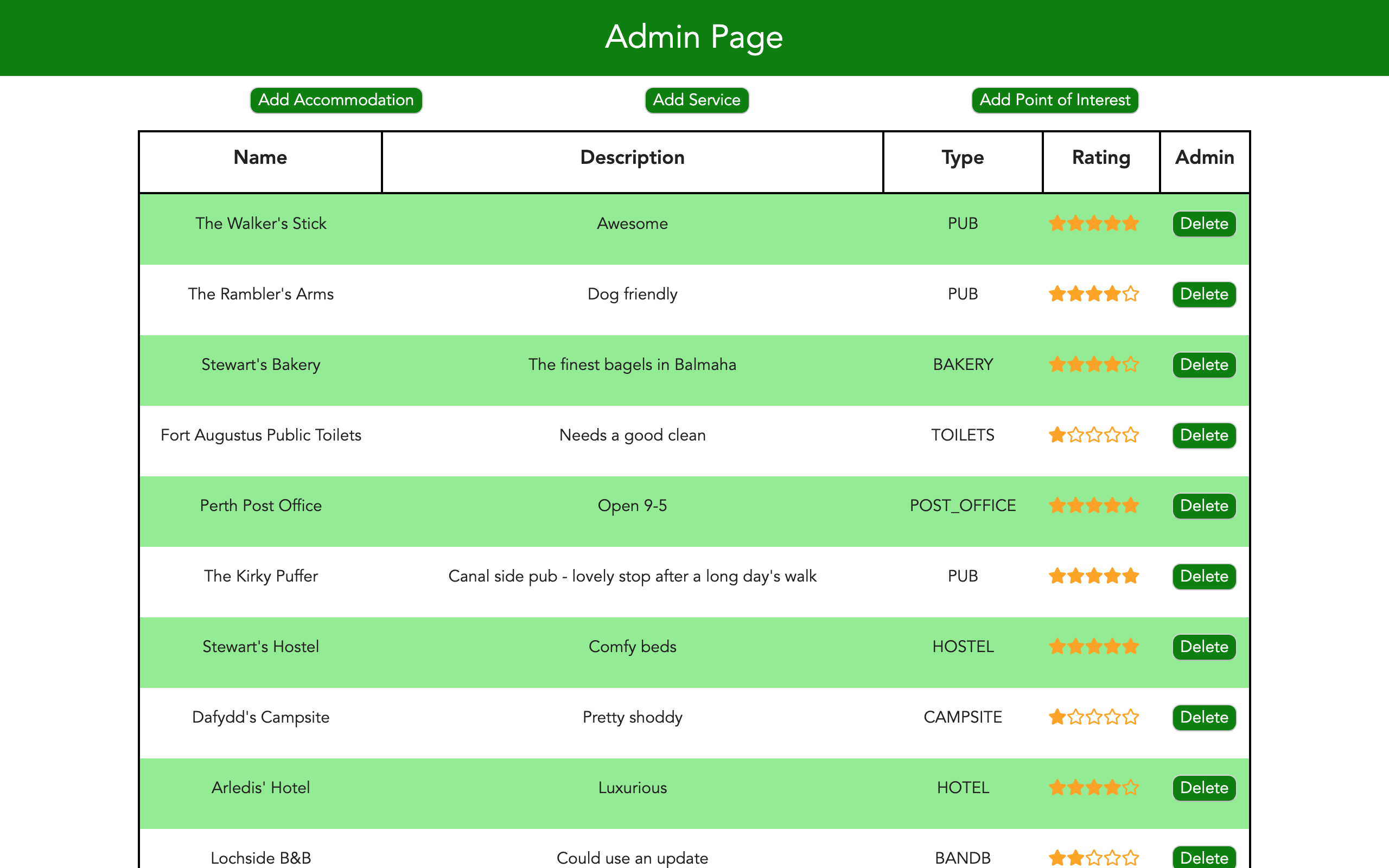Delete Dafydd's Campsite entry
The image size is (1389, 868).
[x=1203, y=717]
